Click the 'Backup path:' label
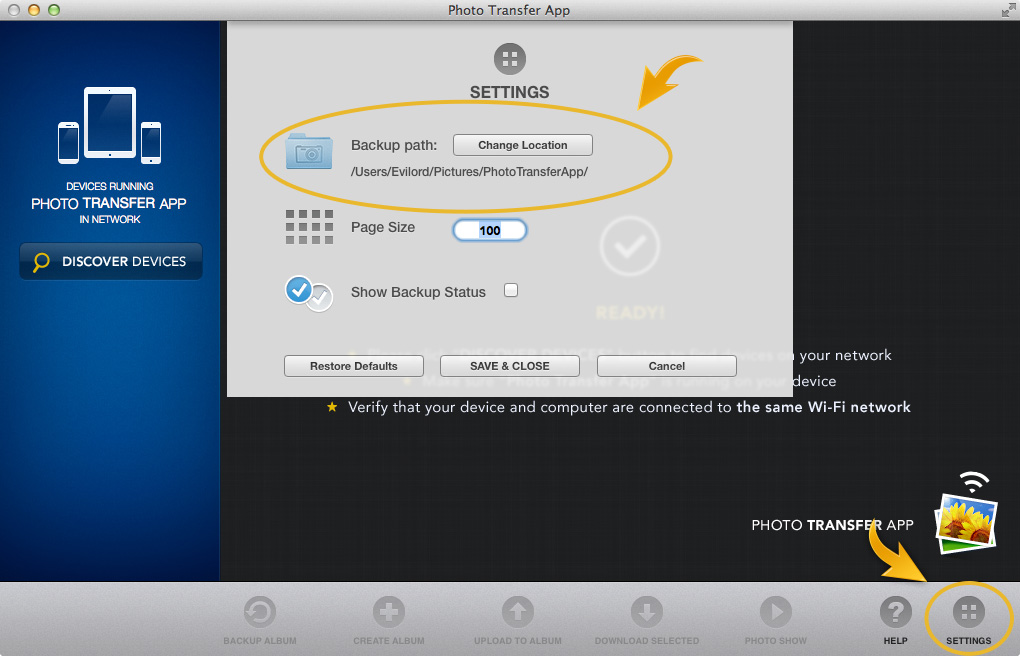 tap(394, 145)
